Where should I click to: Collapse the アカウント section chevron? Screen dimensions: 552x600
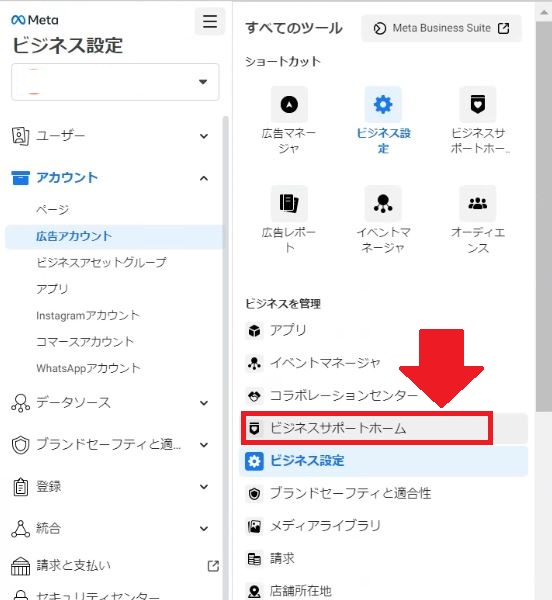click(204, 178)
